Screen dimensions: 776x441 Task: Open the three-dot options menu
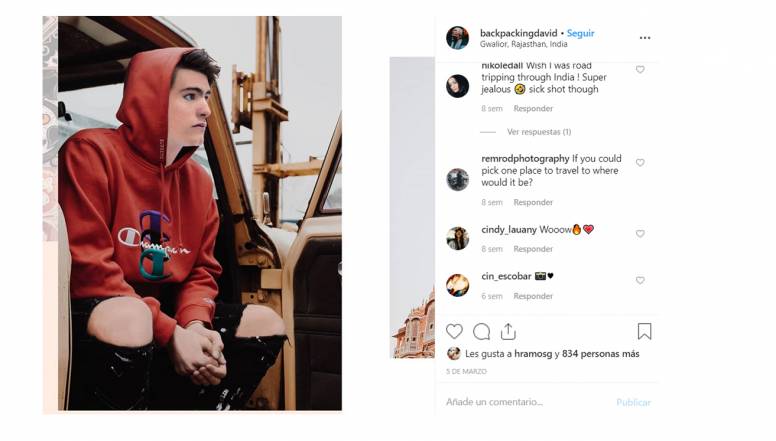coord(645,38)
